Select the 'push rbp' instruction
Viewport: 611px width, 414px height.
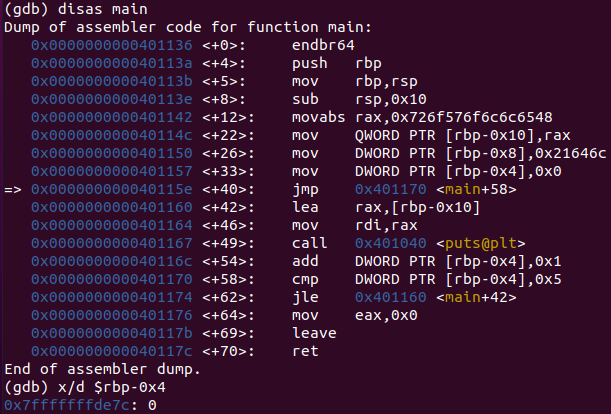click(x=337, y=63)
